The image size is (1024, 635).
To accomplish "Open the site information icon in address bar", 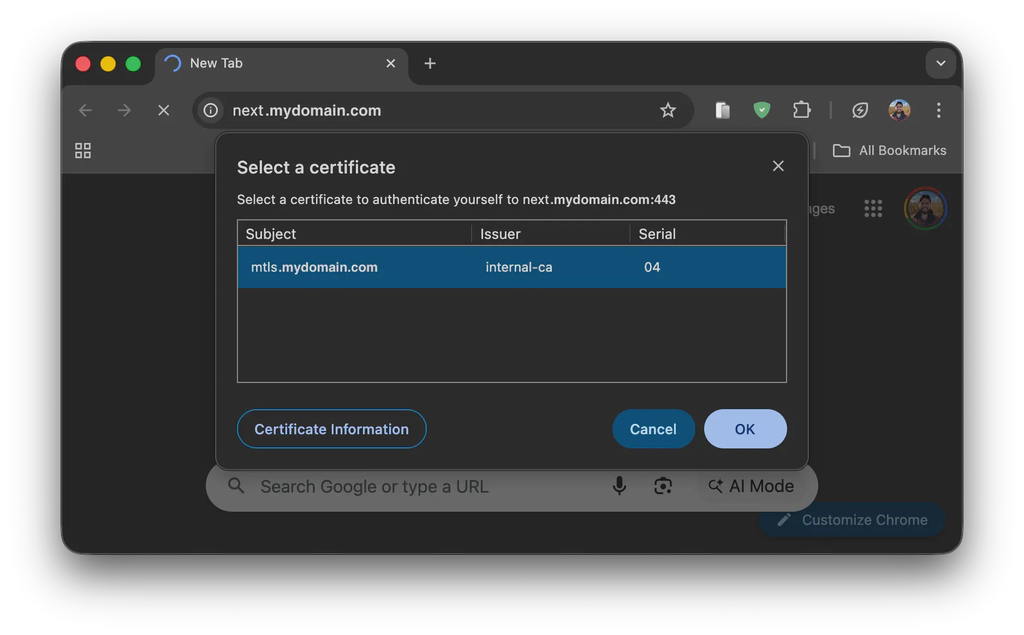I will (210, 110).
